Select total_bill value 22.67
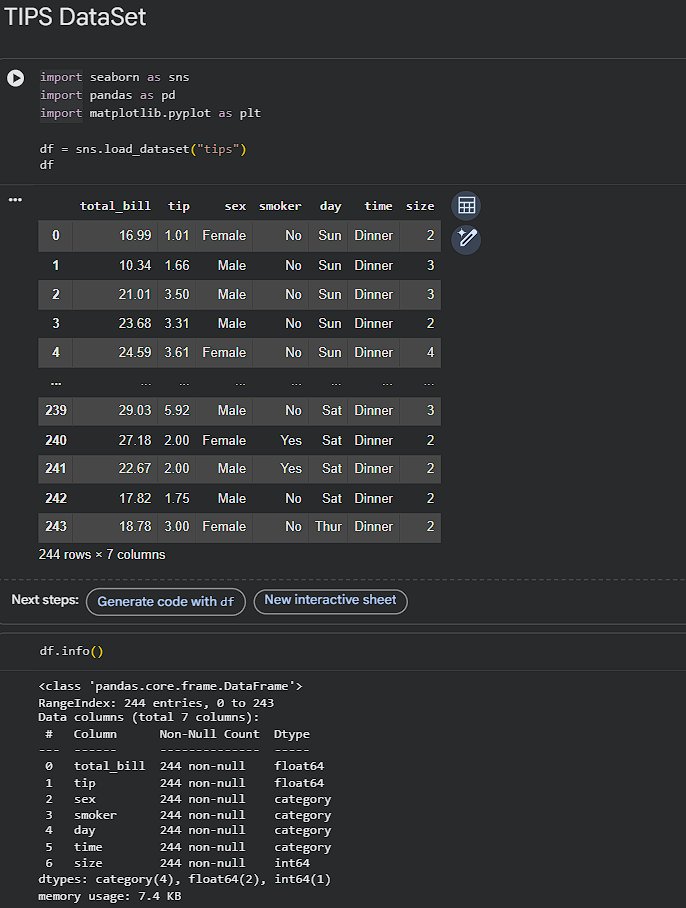686x908 pixels. [x=135, y=468]
